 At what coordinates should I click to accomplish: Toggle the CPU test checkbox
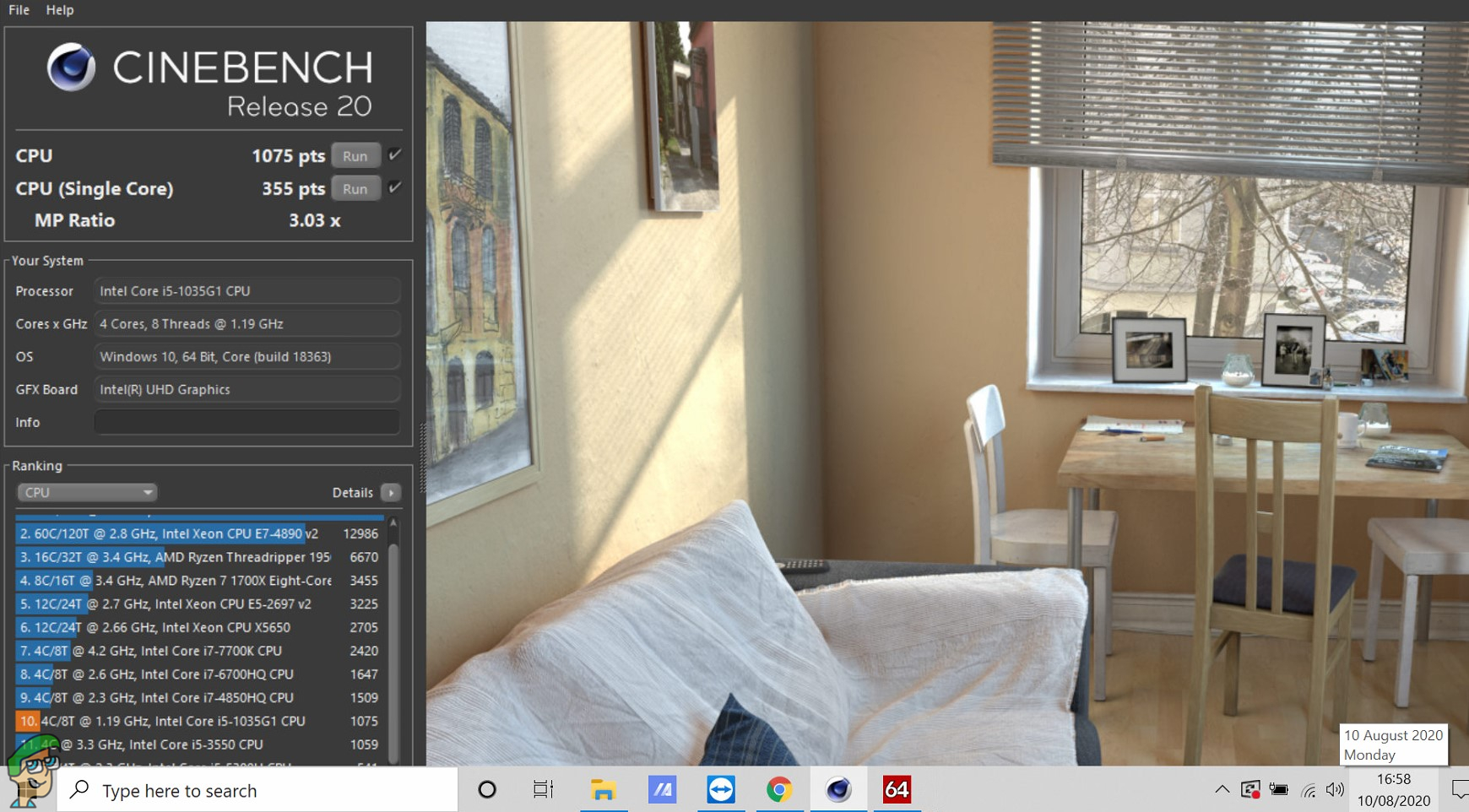(x=394, y=154)
